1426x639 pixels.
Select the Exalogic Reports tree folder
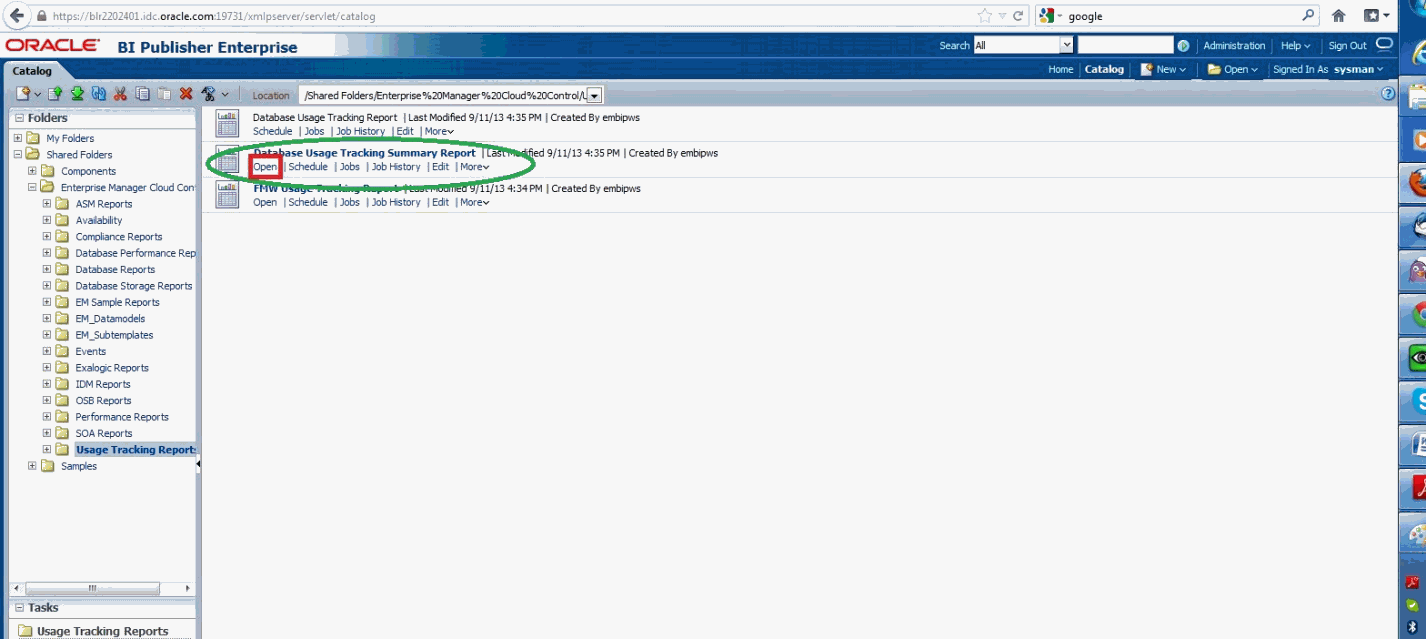(112, 368)
